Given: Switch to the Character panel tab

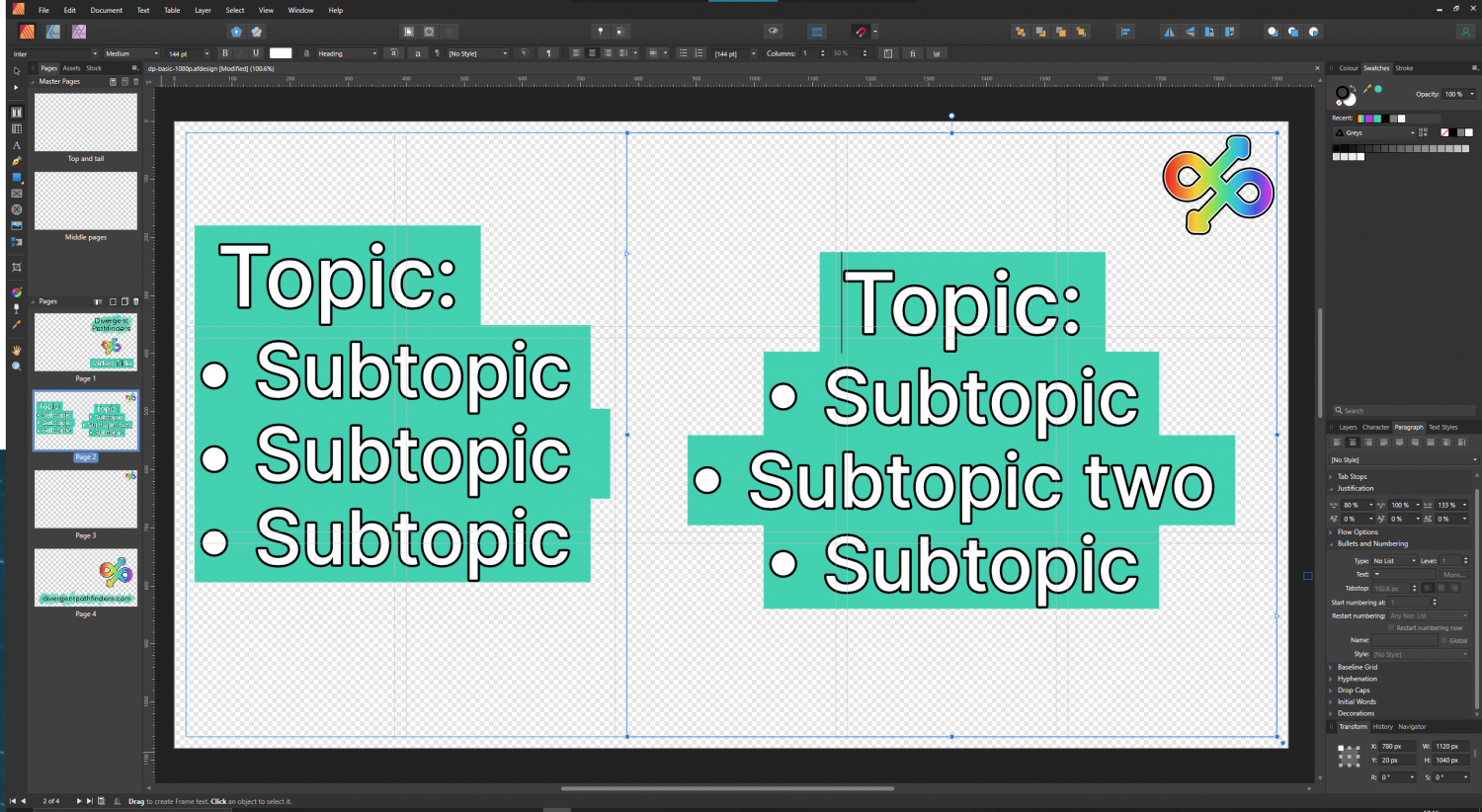Looking at the screenshot, I should (x=1375, y=427).
